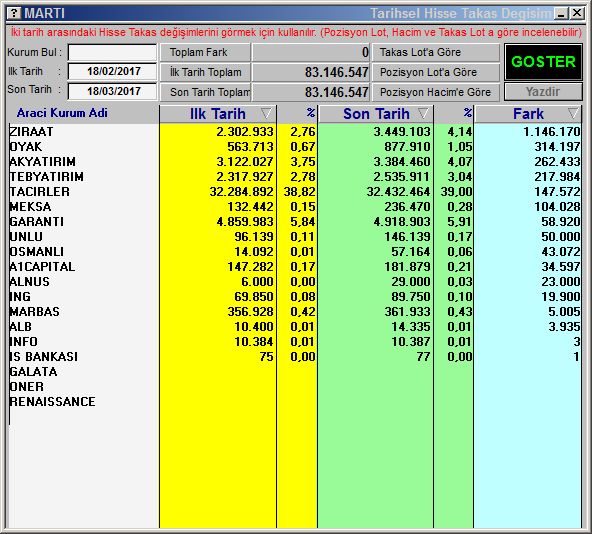
Task: Select the MARBAS row name
Action: pyautogui.click(x=35, y=312)
